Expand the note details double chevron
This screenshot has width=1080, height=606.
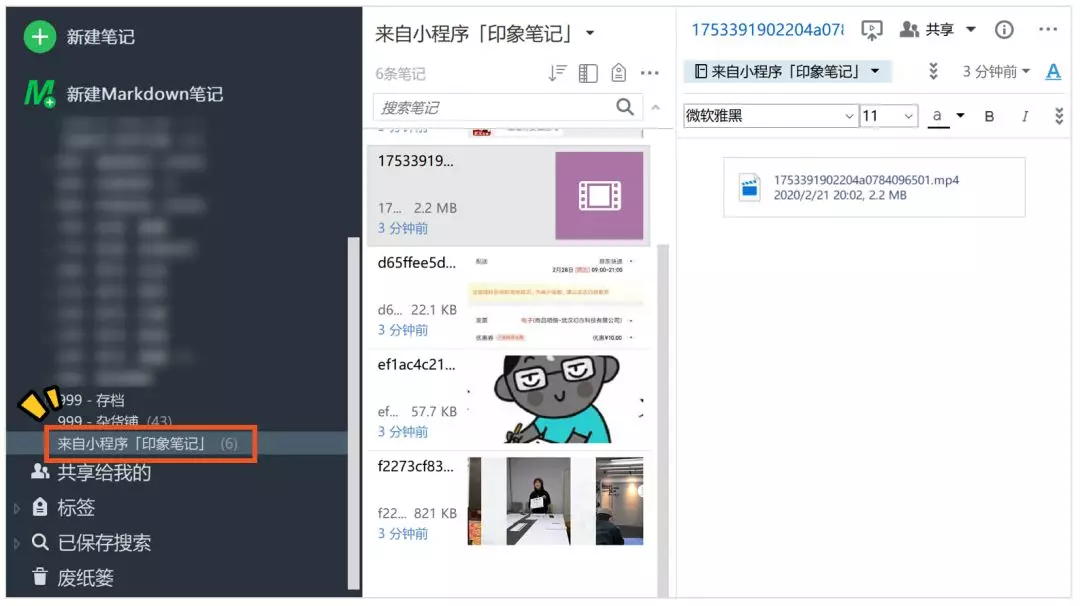tap(933, 71)
